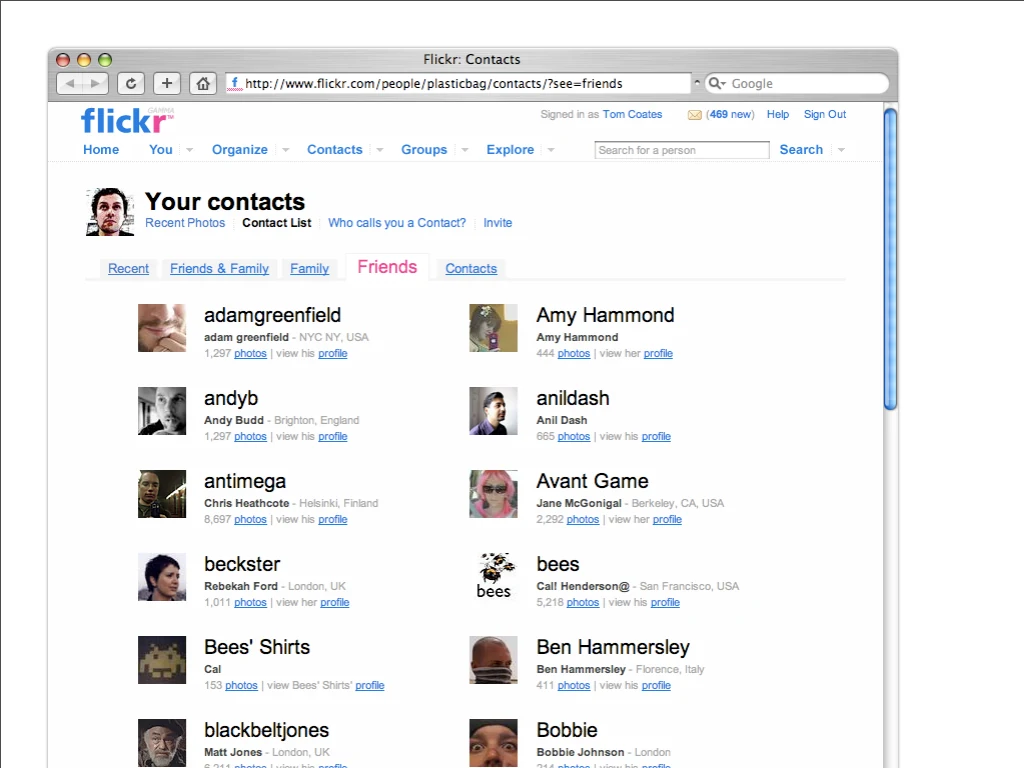The width and height of the screenshot is (1024, 768).
Task: Click the Google search magnifier icon
Action: click(x=715, y=83)
